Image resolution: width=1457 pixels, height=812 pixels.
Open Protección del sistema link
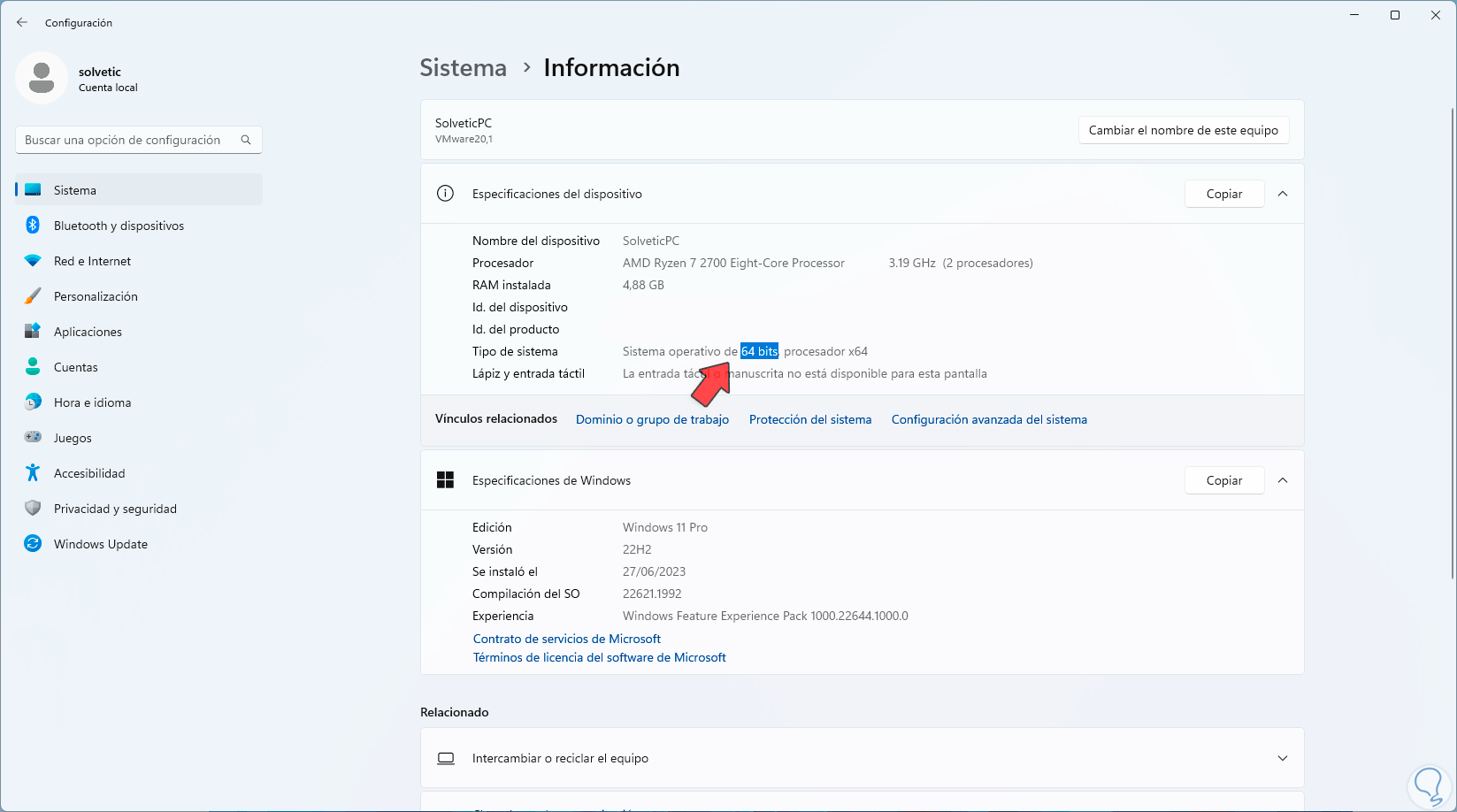coord(809,419)
